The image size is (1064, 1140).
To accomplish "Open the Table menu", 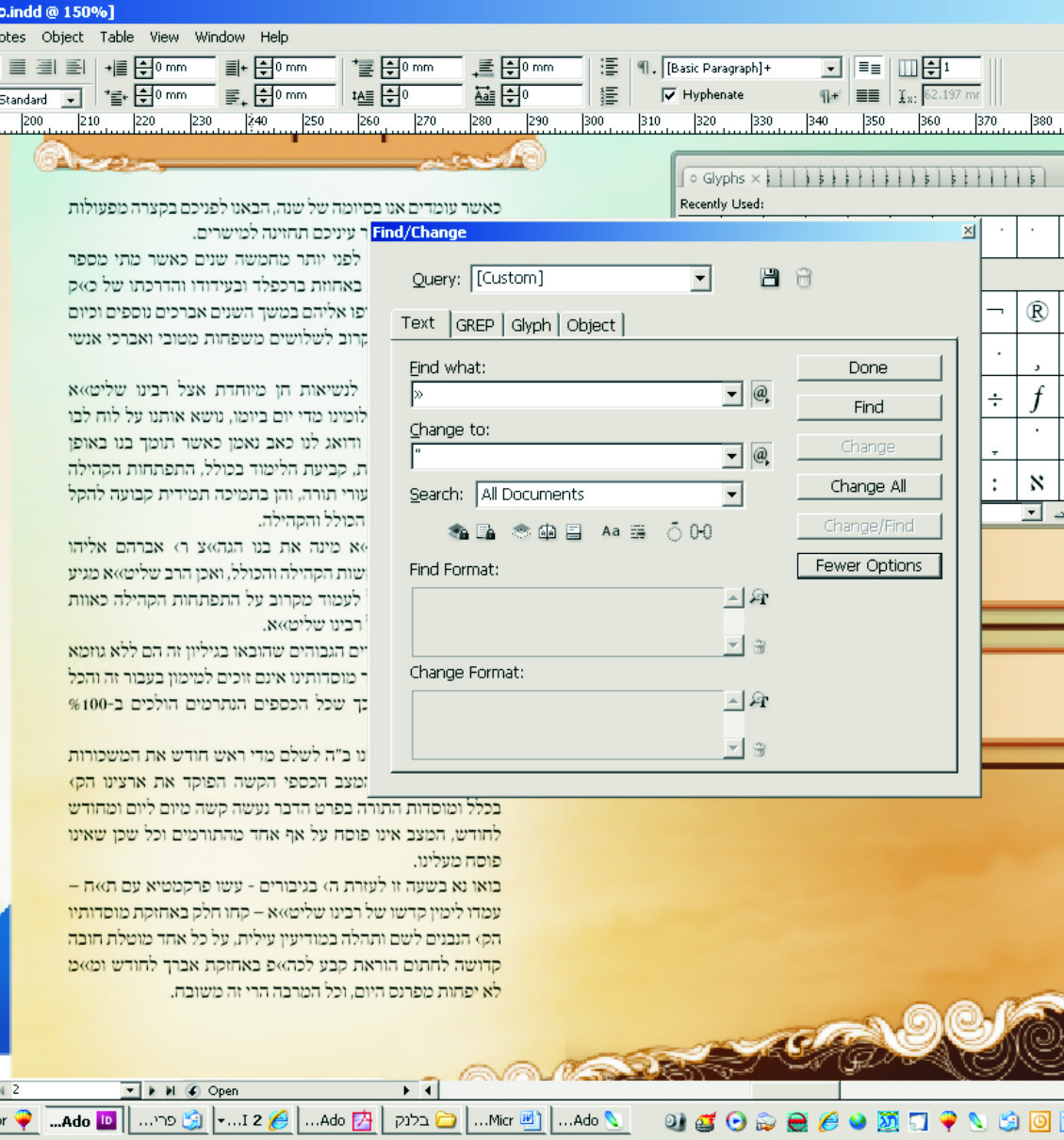I will click(x=117, y=37).
